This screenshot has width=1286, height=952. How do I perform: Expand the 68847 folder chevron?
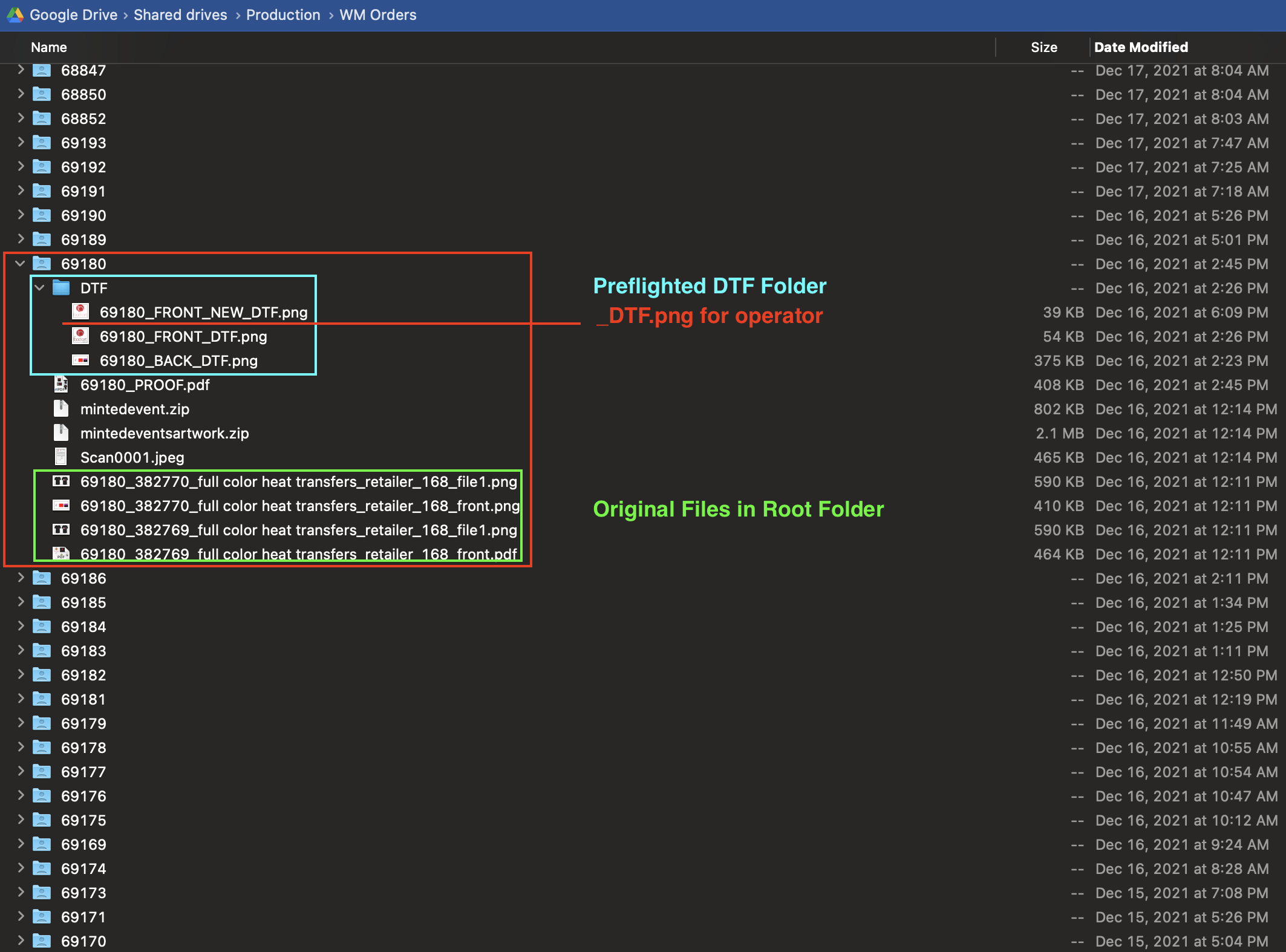[x=21, y=70]
